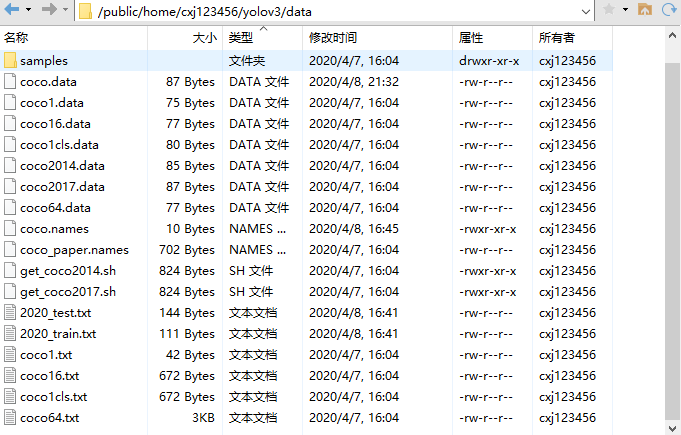
Task: Select the coco16.txt document icon
Action: pyautogui.click(x=10, y=376)
